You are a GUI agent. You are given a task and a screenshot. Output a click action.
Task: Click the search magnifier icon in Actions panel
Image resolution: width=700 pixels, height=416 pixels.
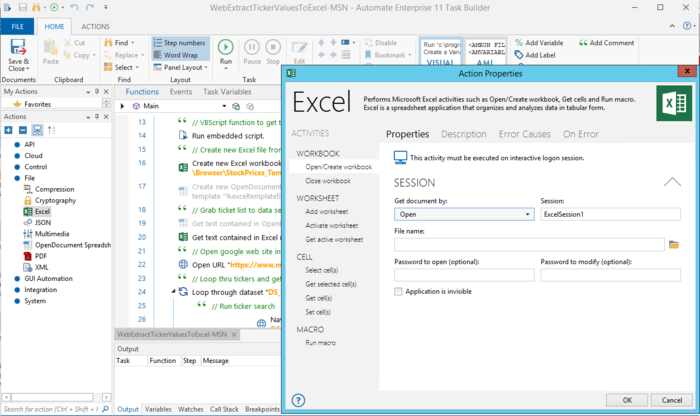(x=105, y=409)
